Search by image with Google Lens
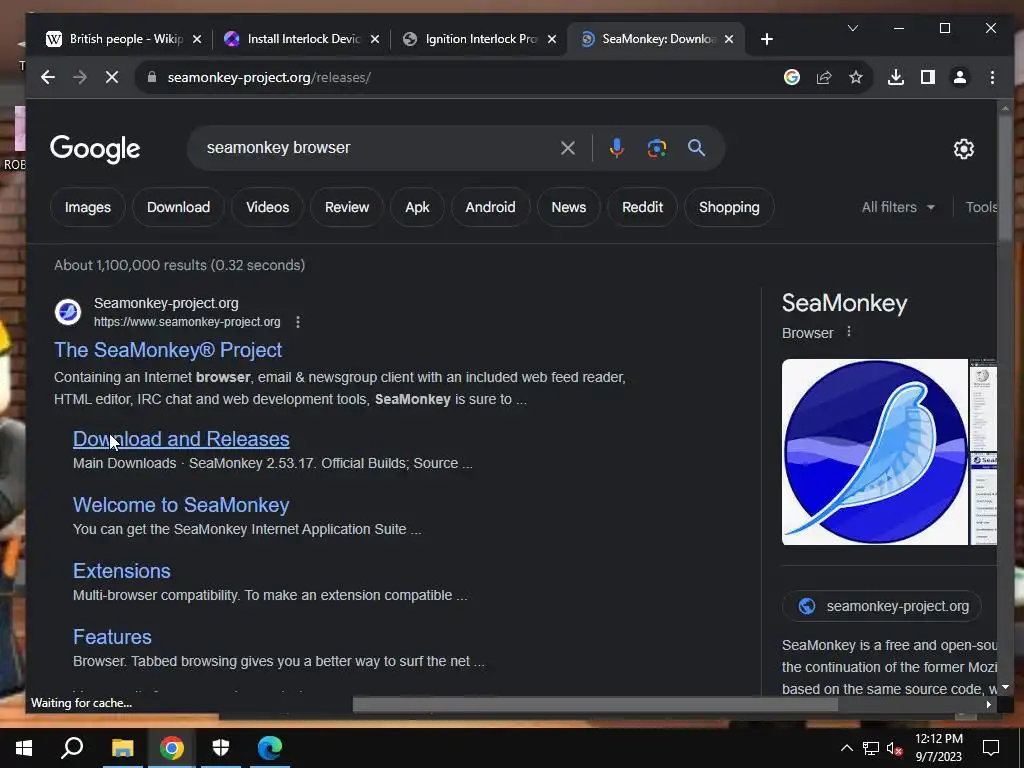1024x768 pixels. point(656,148)
